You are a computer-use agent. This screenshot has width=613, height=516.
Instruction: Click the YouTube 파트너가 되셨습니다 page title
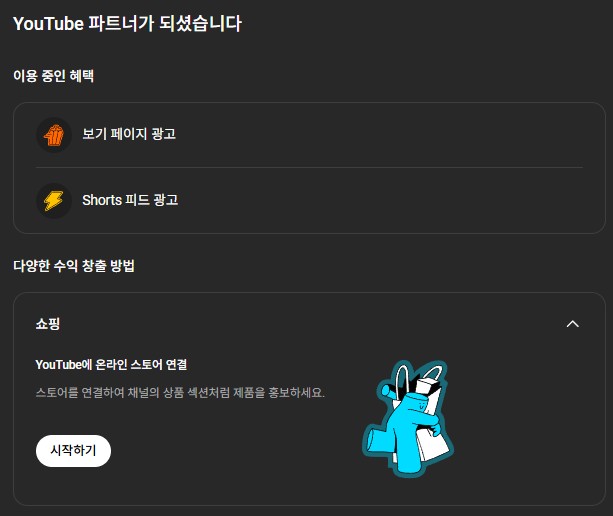point(127,23)
